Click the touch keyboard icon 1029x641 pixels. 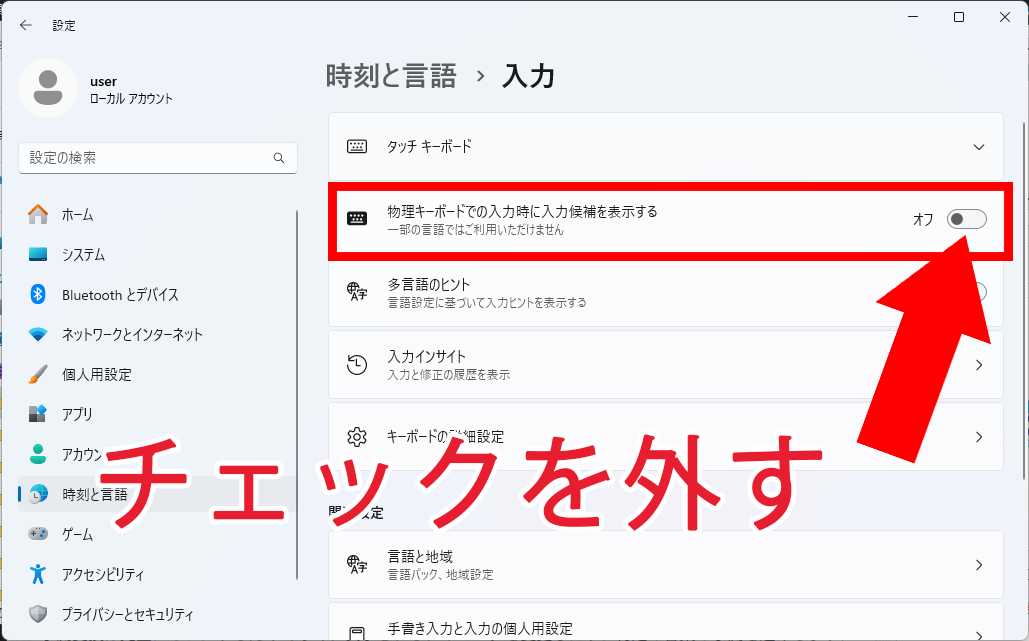pyautogui.click(x=357, y=146)
